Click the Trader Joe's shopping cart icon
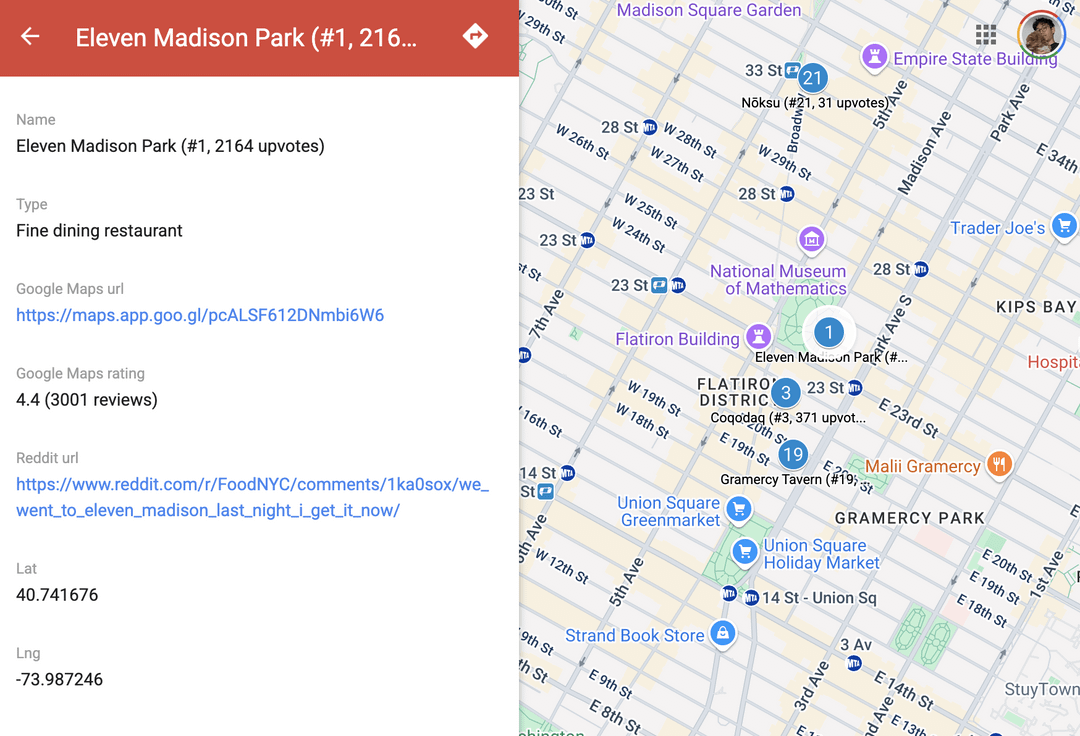 (x=1064, y=227)
